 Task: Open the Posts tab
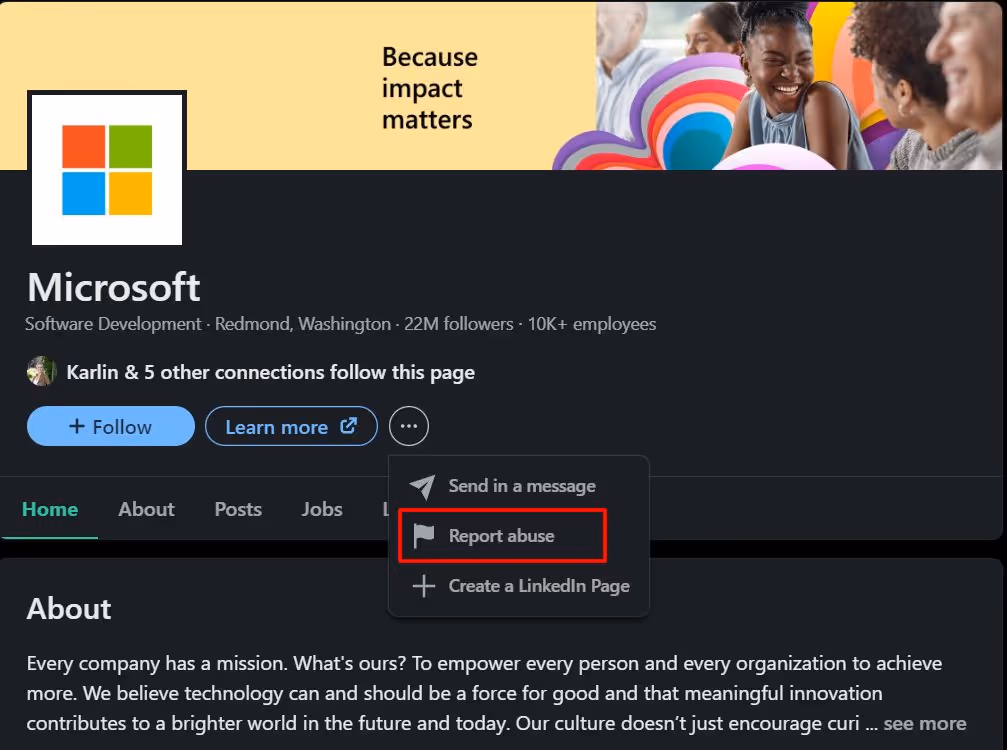click(237, 509)
